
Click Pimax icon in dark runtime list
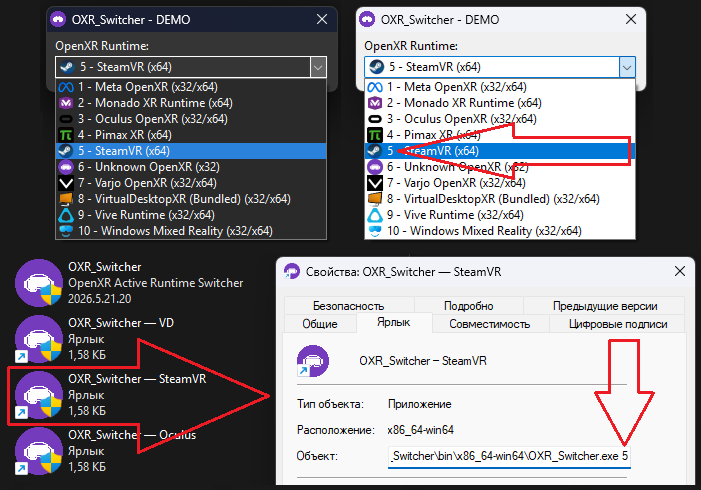66,135
